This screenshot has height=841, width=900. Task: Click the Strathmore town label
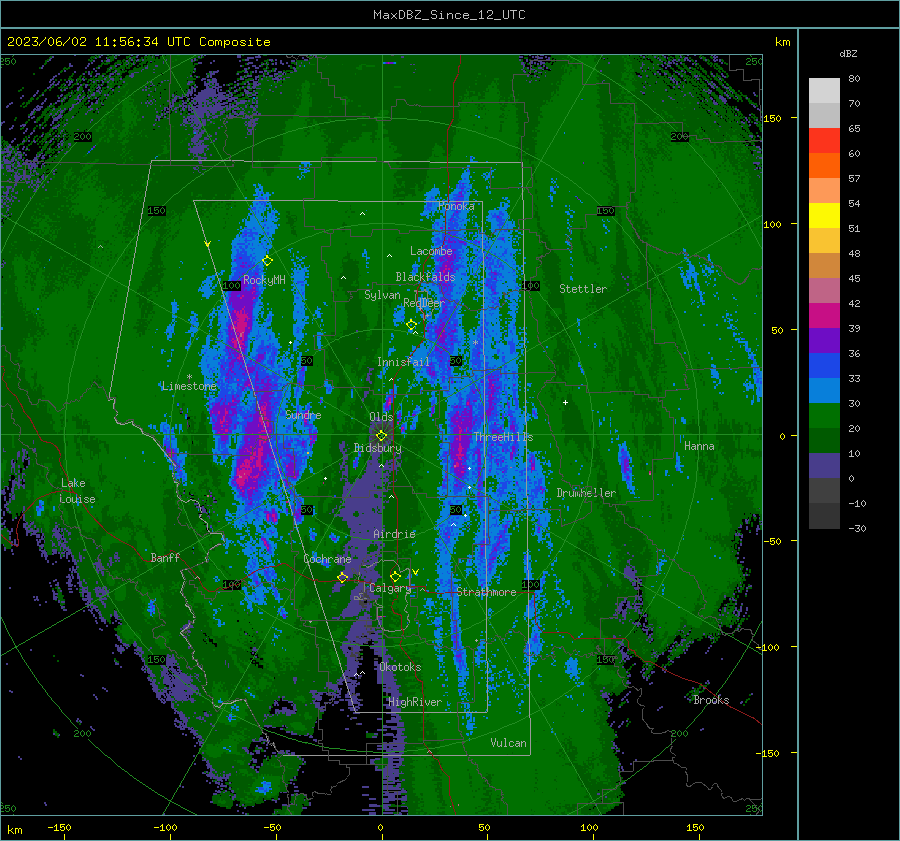pos(486,592)
